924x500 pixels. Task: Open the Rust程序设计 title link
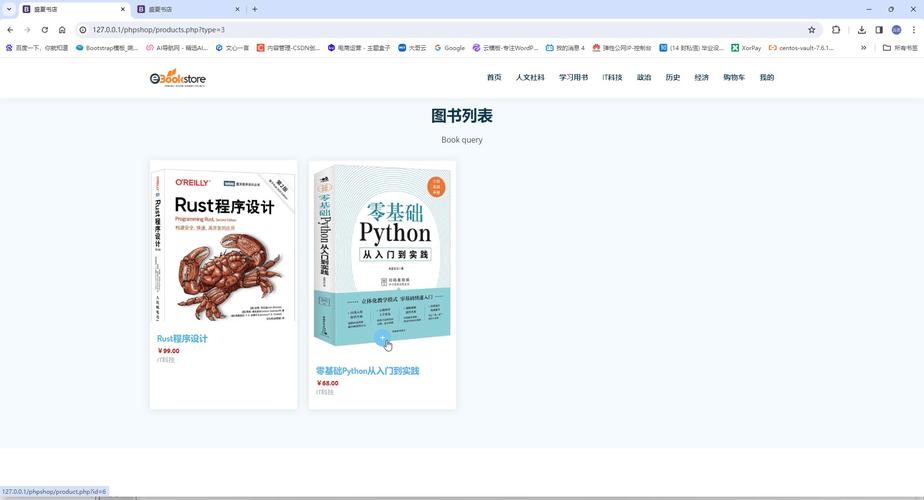(182, 338)
